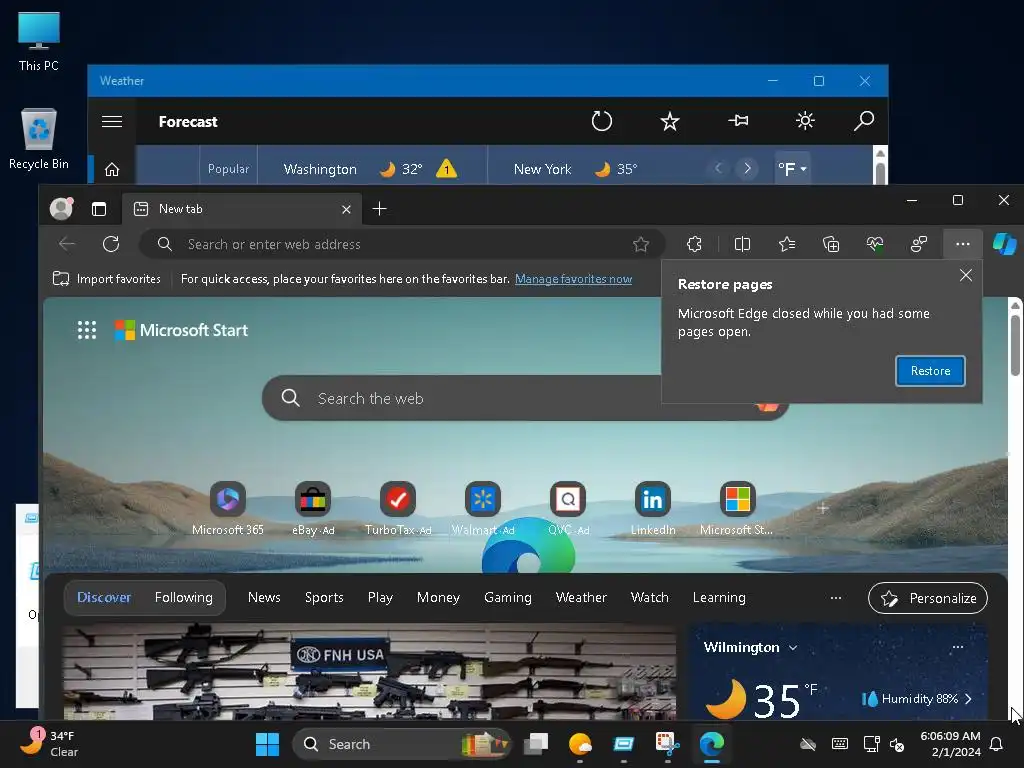Open the Sports category
This screenshot has width=1024, height=768.
click(x=324, y=598)
